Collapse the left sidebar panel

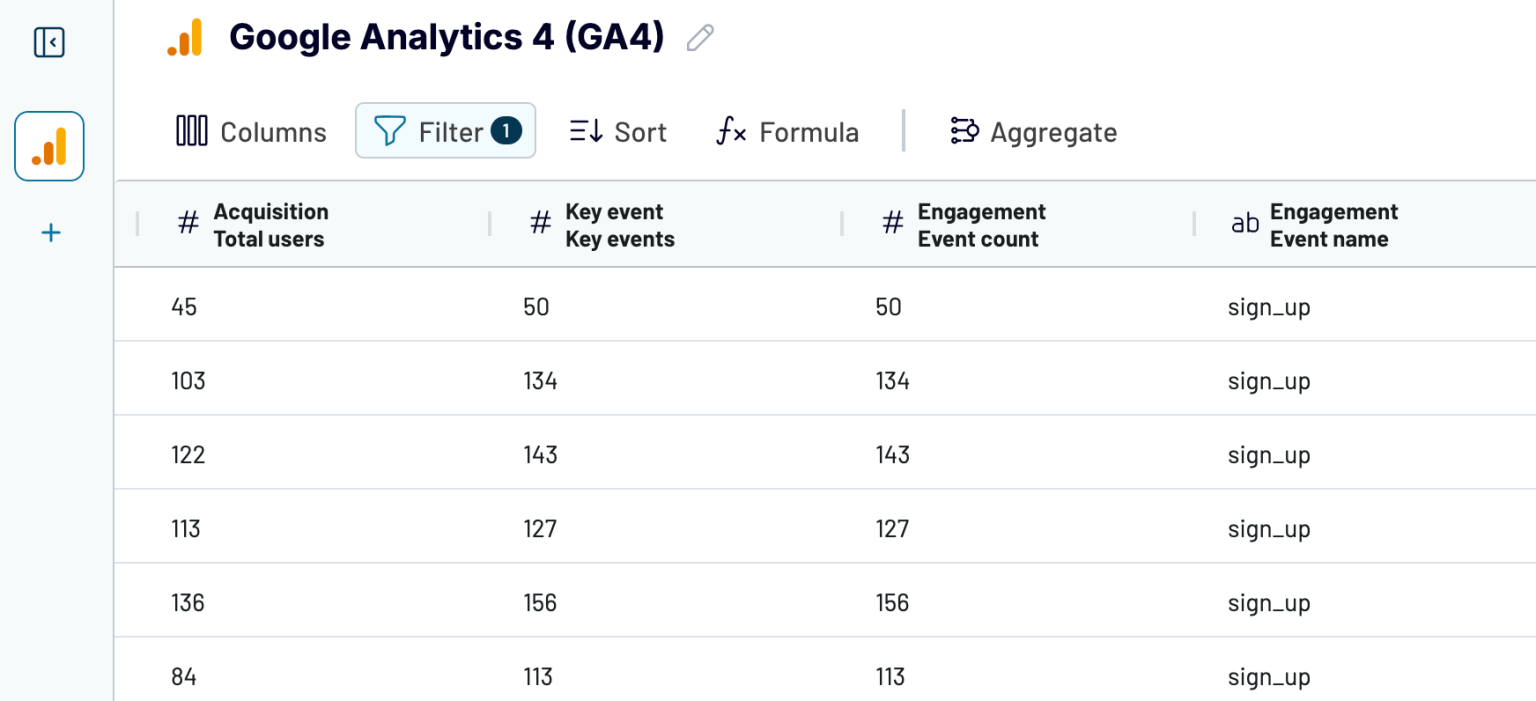[x=48, y=42]
